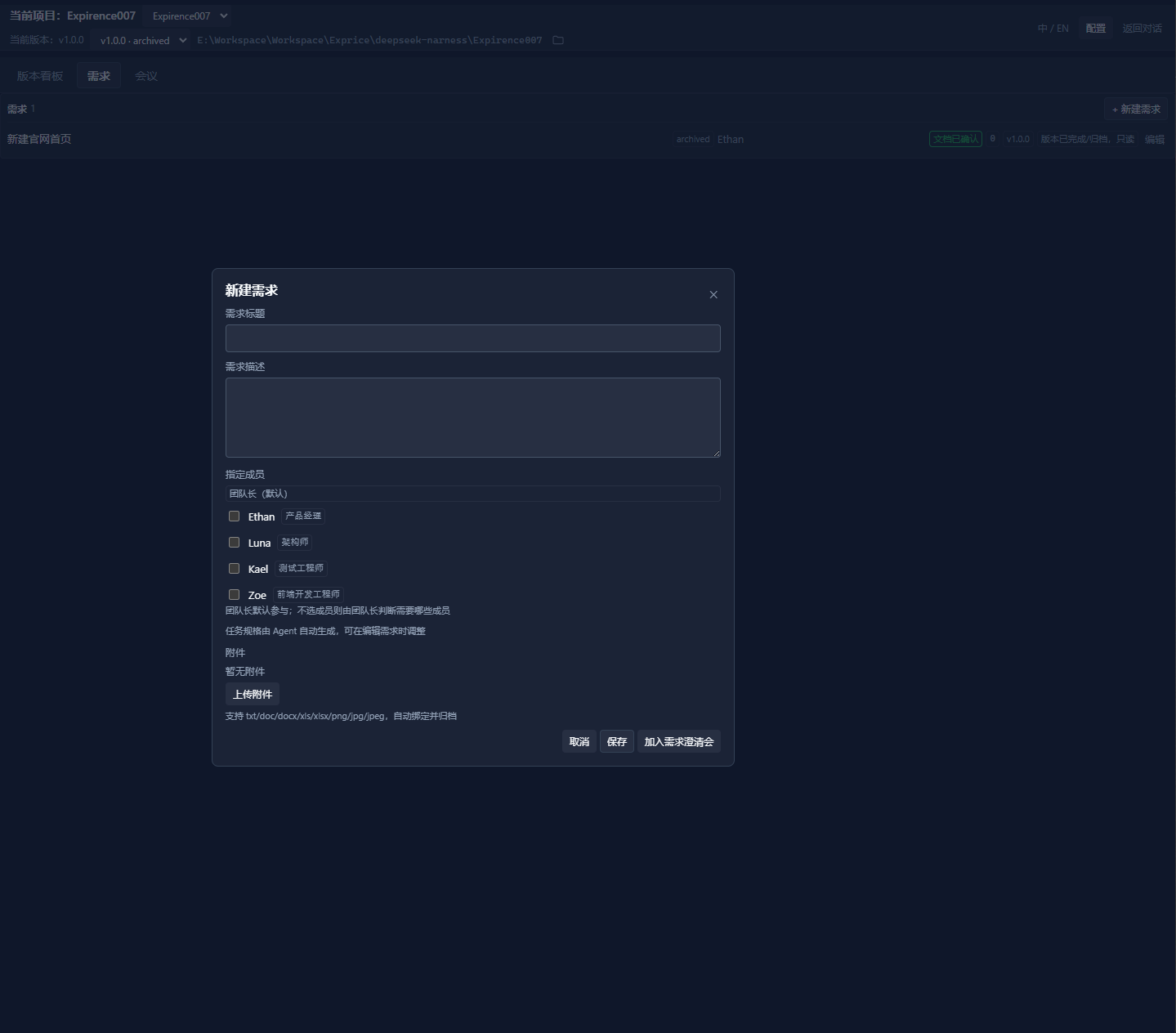Click the 产品经理 role tag beside Ethan

tap(303, 516)
